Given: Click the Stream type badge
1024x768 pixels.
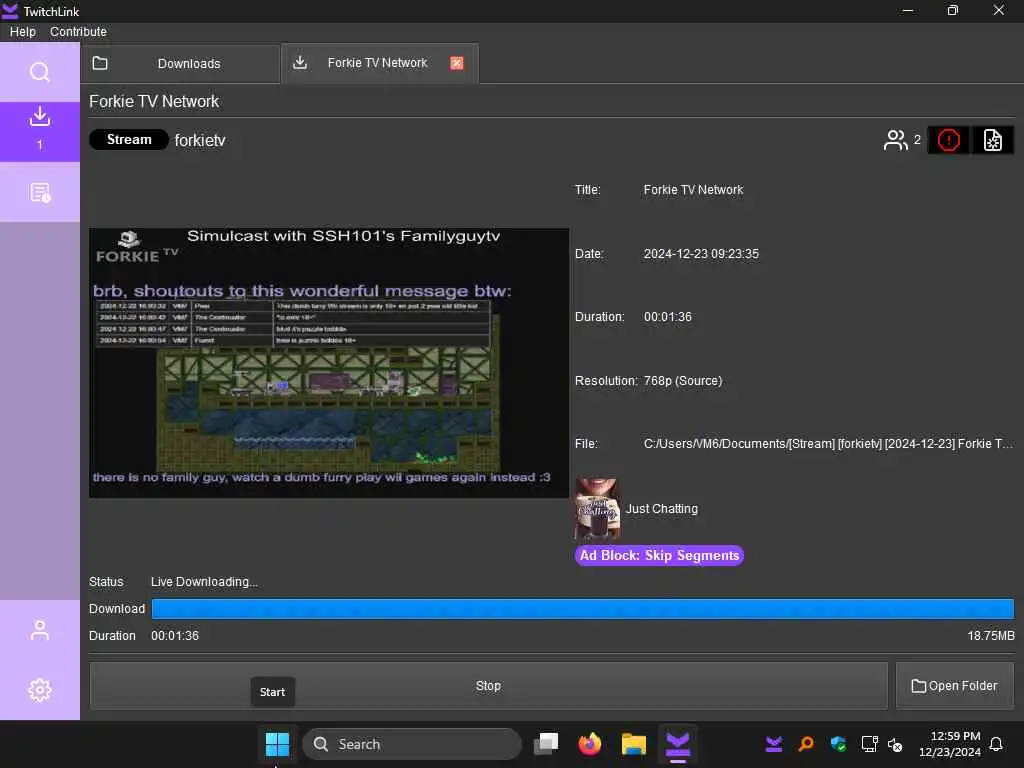Looking at the screenshot, I should tap(129, 140).
